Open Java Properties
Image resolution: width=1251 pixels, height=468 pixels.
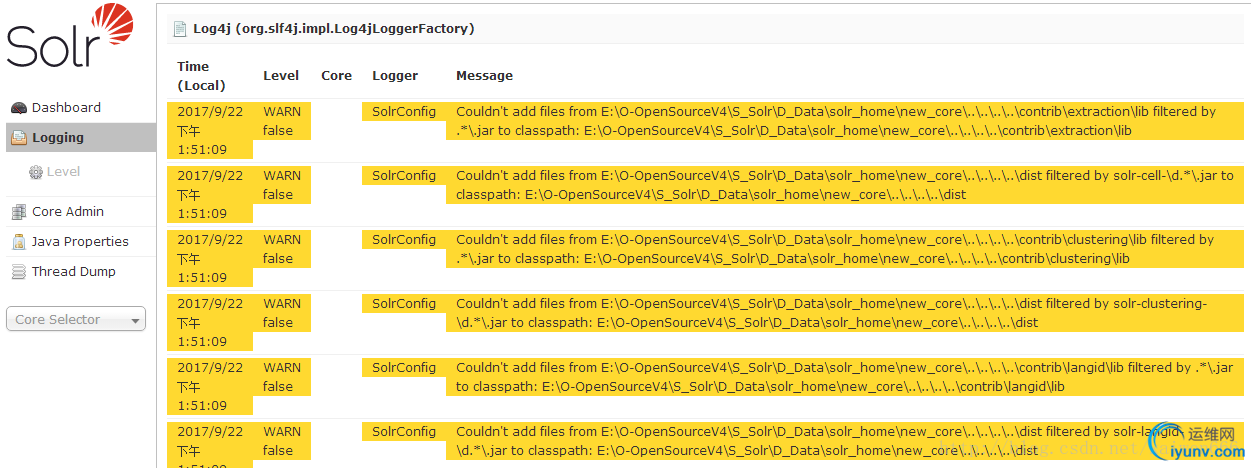pyautogui.click(x=80, y=242)
